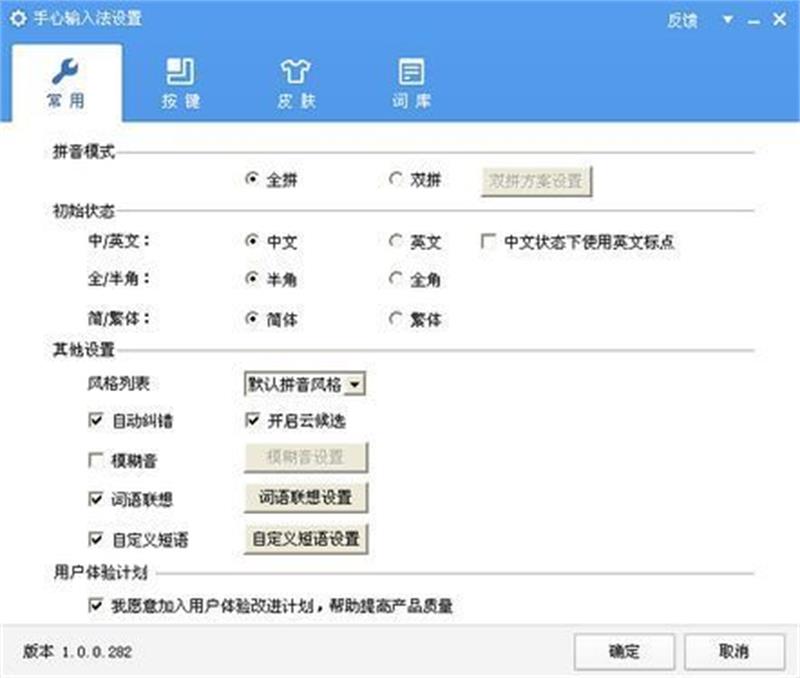Screen dimensions: 800x678
Task: Select 英文 as initial language
Action: click(x=395, y=241)
